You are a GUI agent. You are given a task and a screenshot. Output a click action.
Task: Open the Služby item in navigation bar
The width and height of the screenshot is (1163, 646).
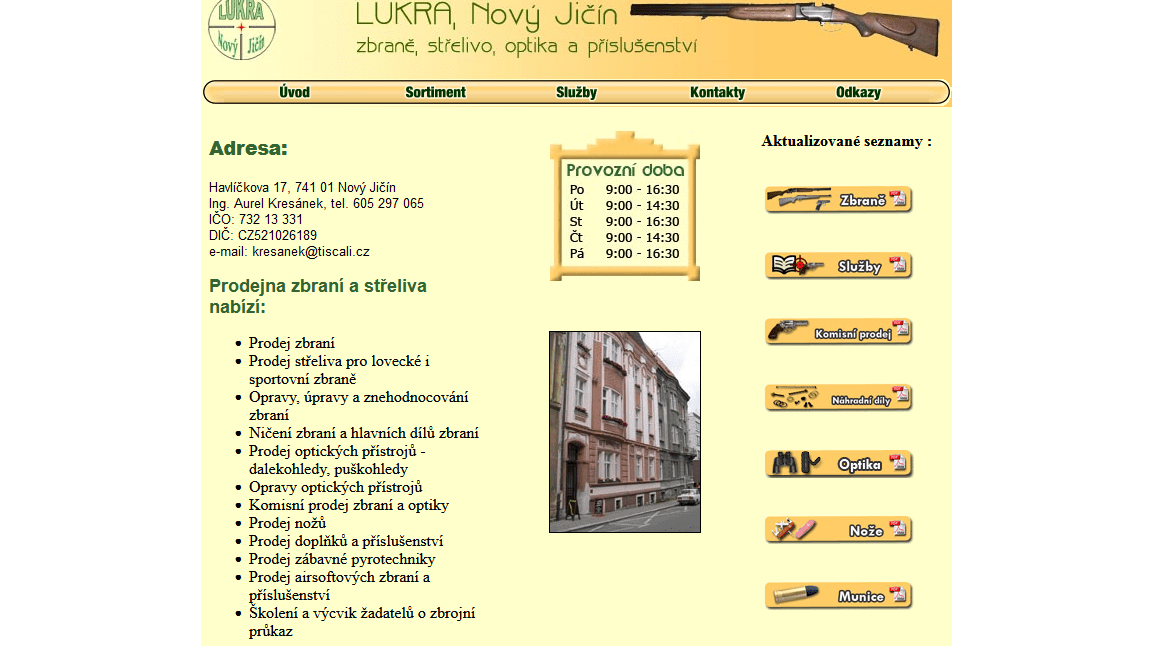(x=576, y=92)
